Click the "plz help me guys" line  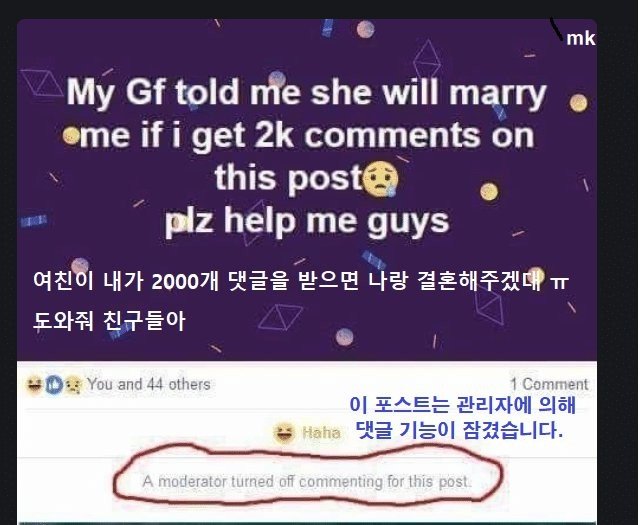(x=307, y=222)
